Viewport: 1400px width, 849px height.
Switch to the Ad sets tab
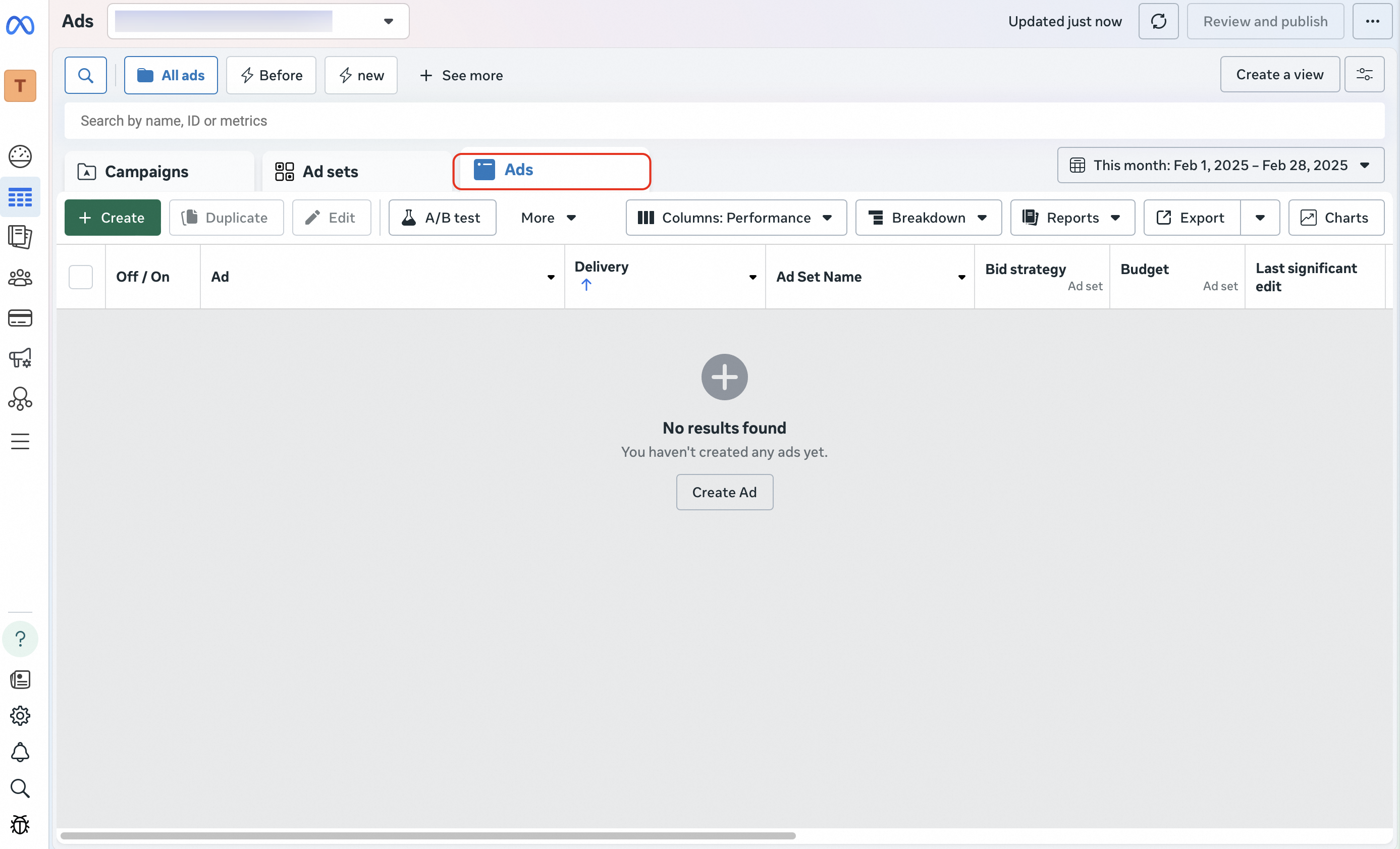330,172
